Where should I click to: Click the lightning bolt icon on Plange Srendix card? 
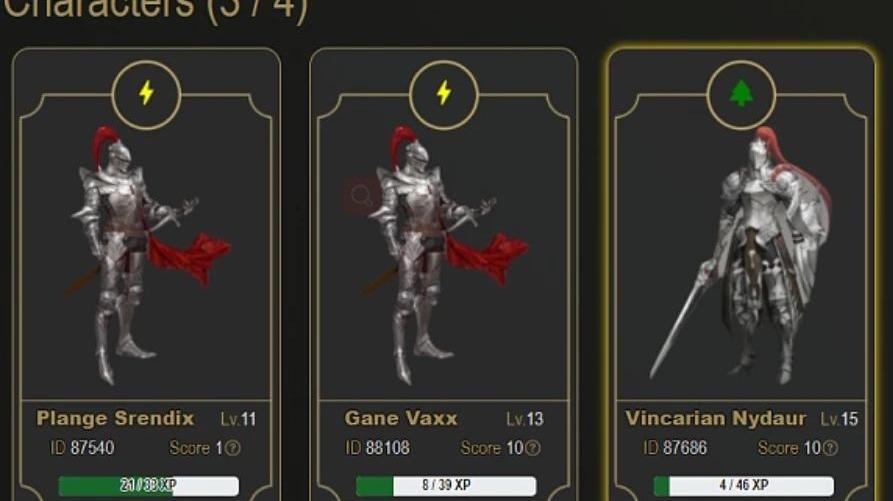pos(146,93)
